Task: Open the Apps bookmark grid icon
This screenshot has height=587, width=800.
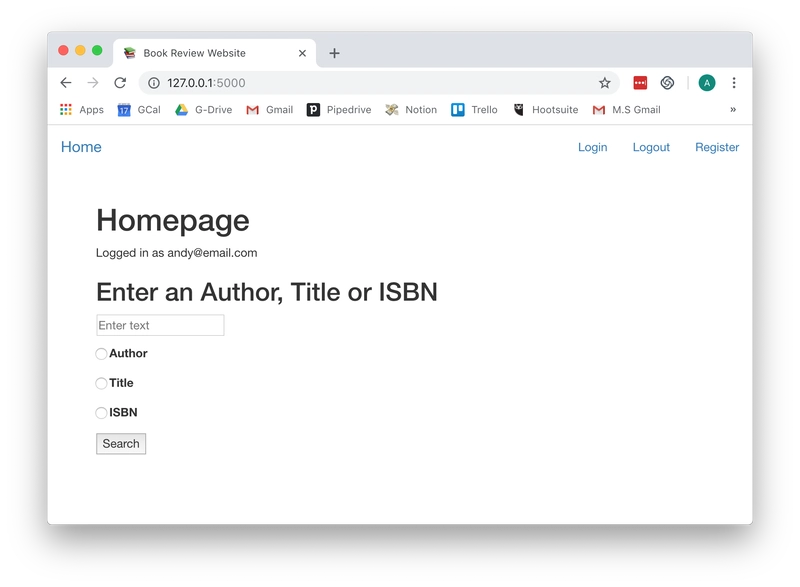Action: [x=66, y=110]
